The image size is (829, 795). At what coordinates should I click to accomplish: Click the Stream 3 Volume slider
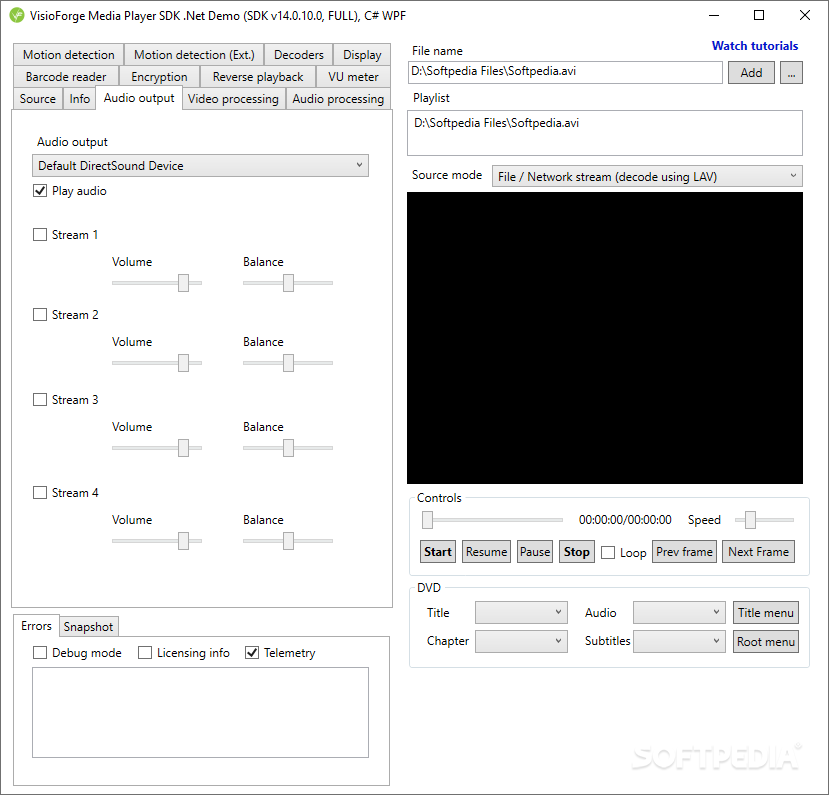157,448
